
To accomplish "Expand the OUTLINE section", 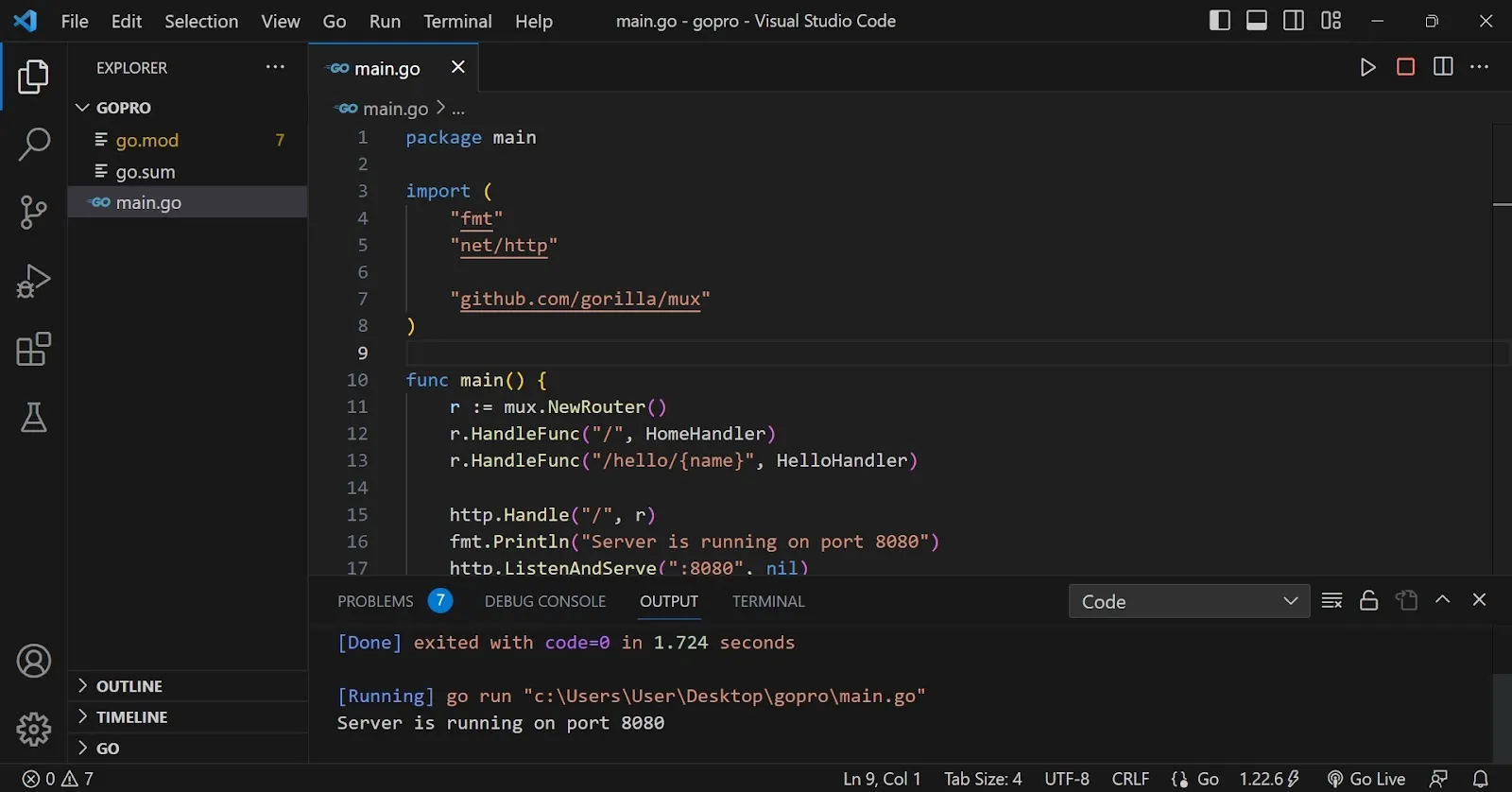I will (188, 686).
